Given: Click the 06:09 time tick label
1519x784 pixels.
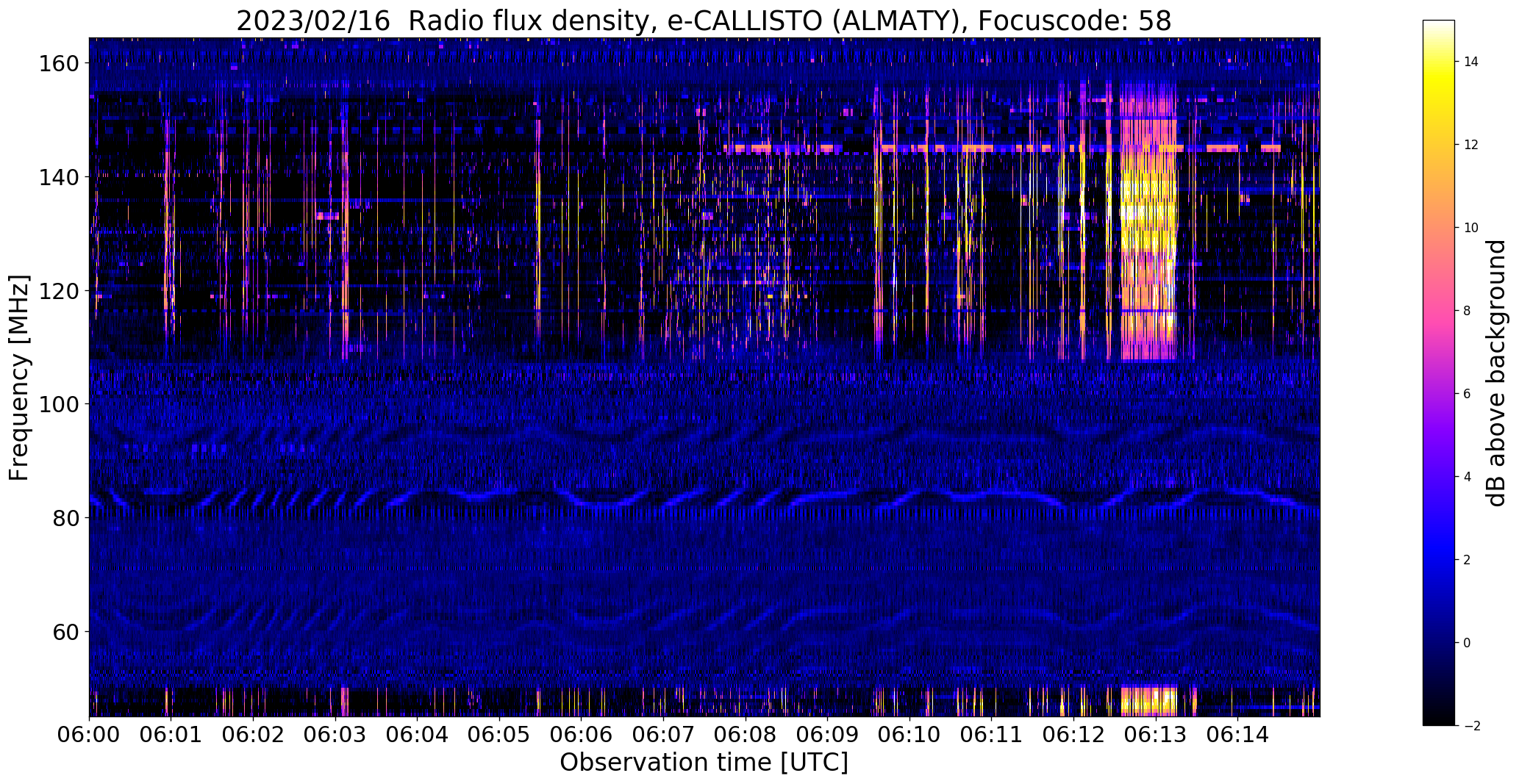Looking at the screenshot, I should [827, 734].
